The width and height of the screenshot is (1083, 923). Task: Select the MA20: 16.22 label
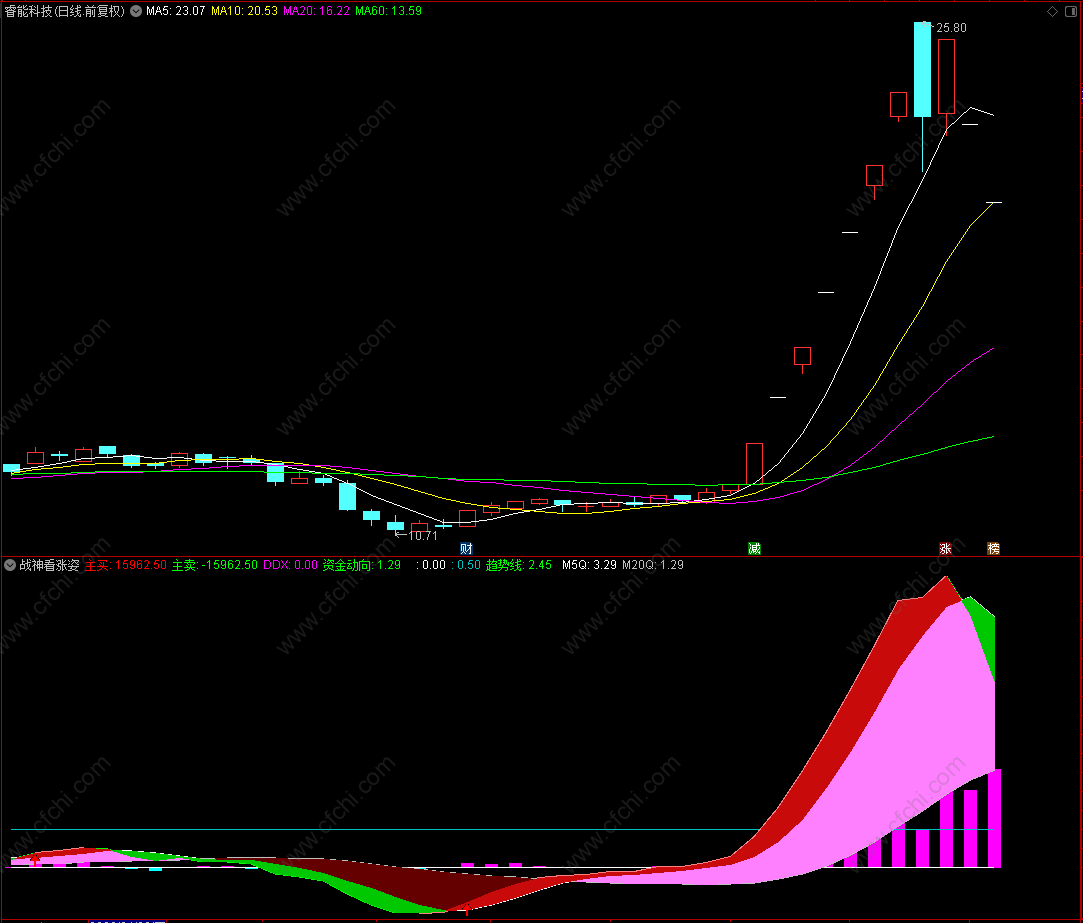coord(316,11)
